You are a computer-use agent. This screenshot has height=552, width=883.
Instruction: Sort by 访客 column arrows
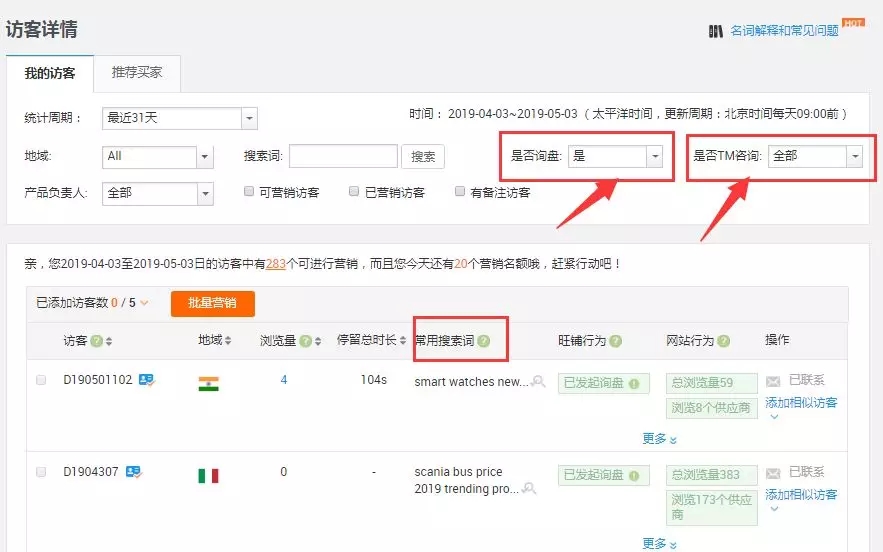pos(109,341)
